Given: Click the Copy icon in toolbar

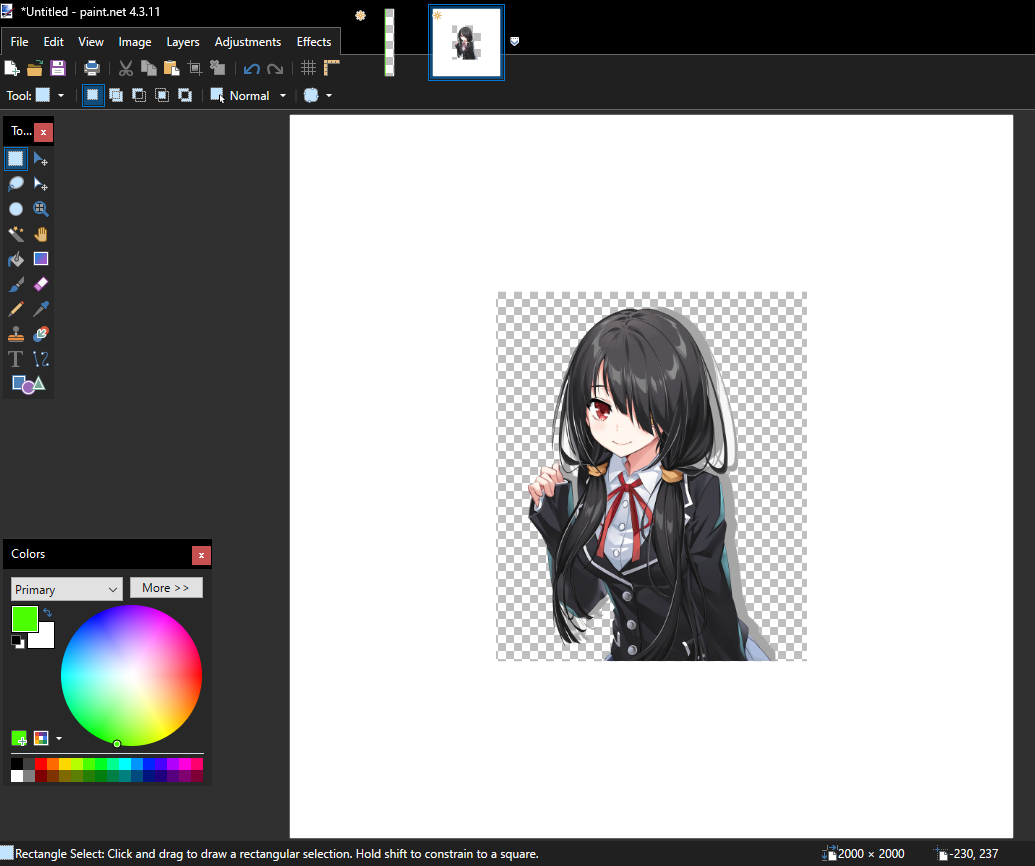Looking at the screenshot, I should (149, 68).
